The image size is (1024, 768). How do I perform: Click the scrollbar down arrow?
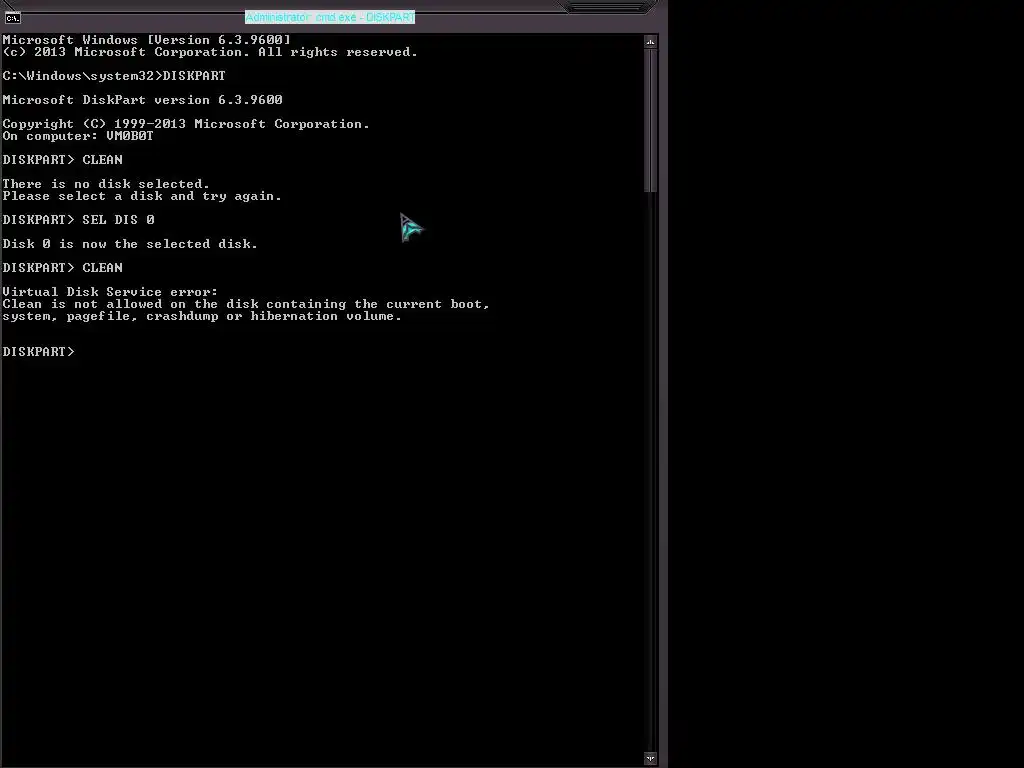click(x=650, y=758)
